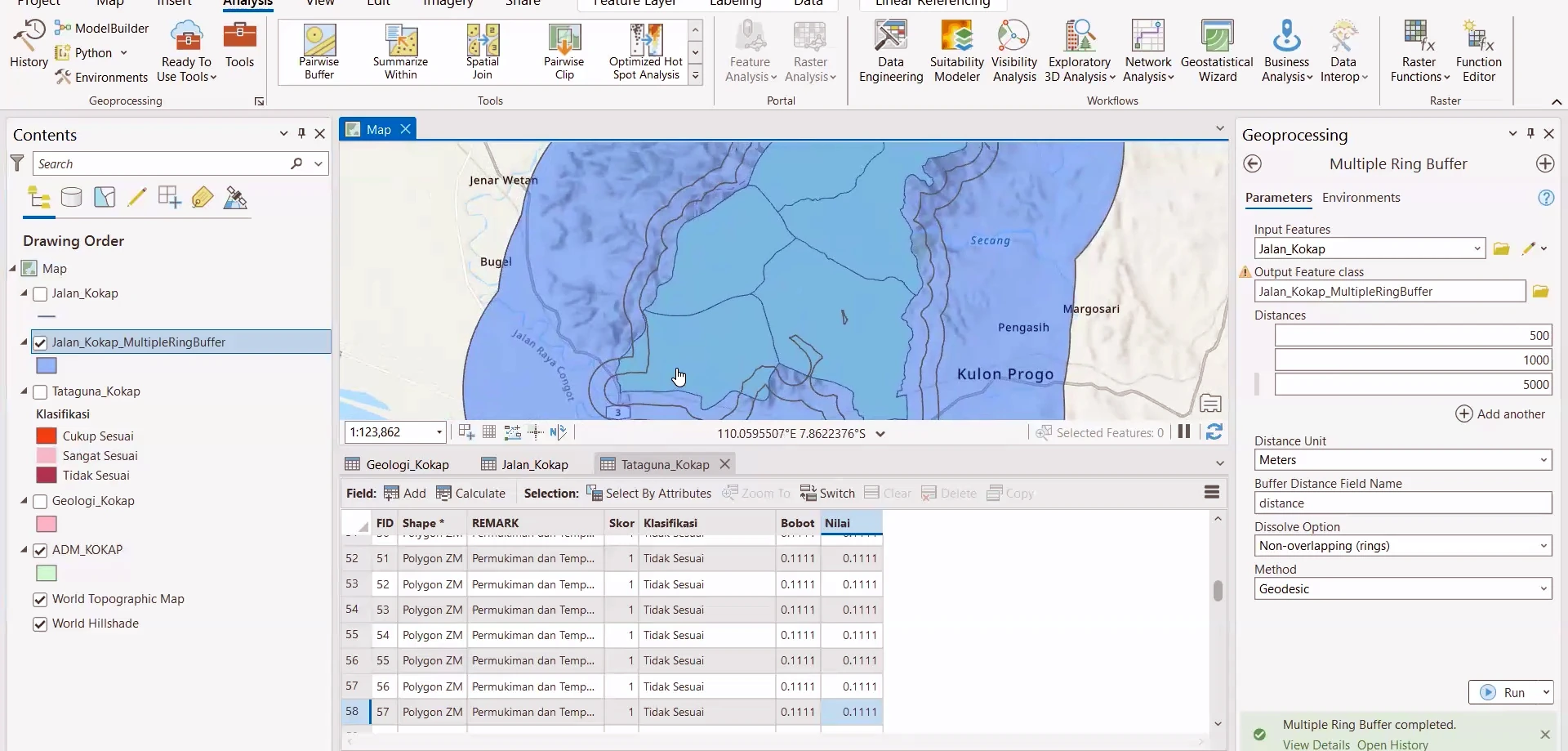Uncheck World Topographic Map layer
Screen dimensions: 1568x751
pyautogui.click(x=40, y=599)
